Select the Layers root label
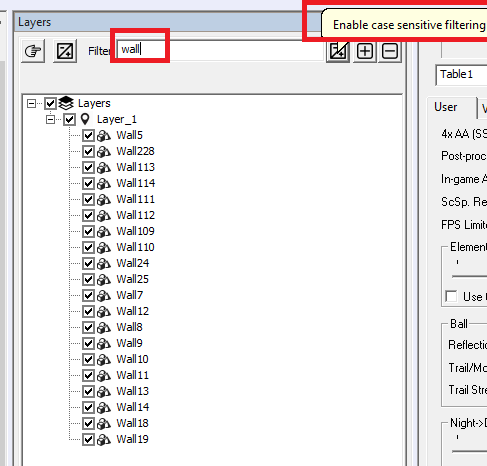 pyautogui.click(x=94, y=103)
